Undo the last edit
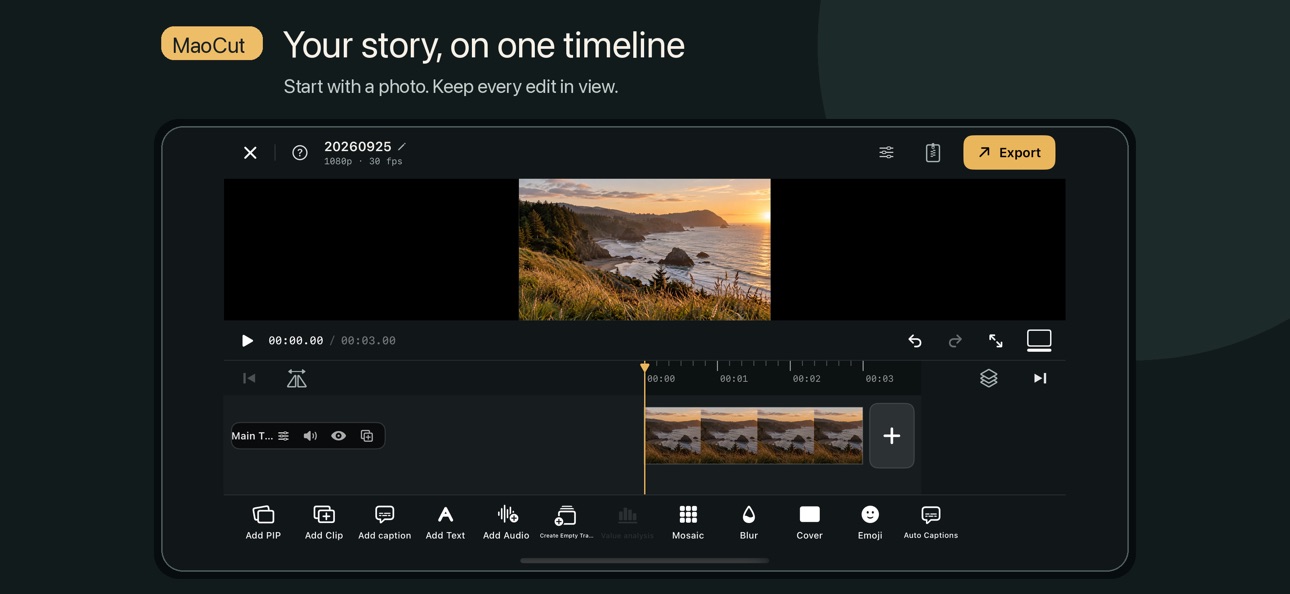This screenshot has width=1290, height=594. [x=915, y=341]
